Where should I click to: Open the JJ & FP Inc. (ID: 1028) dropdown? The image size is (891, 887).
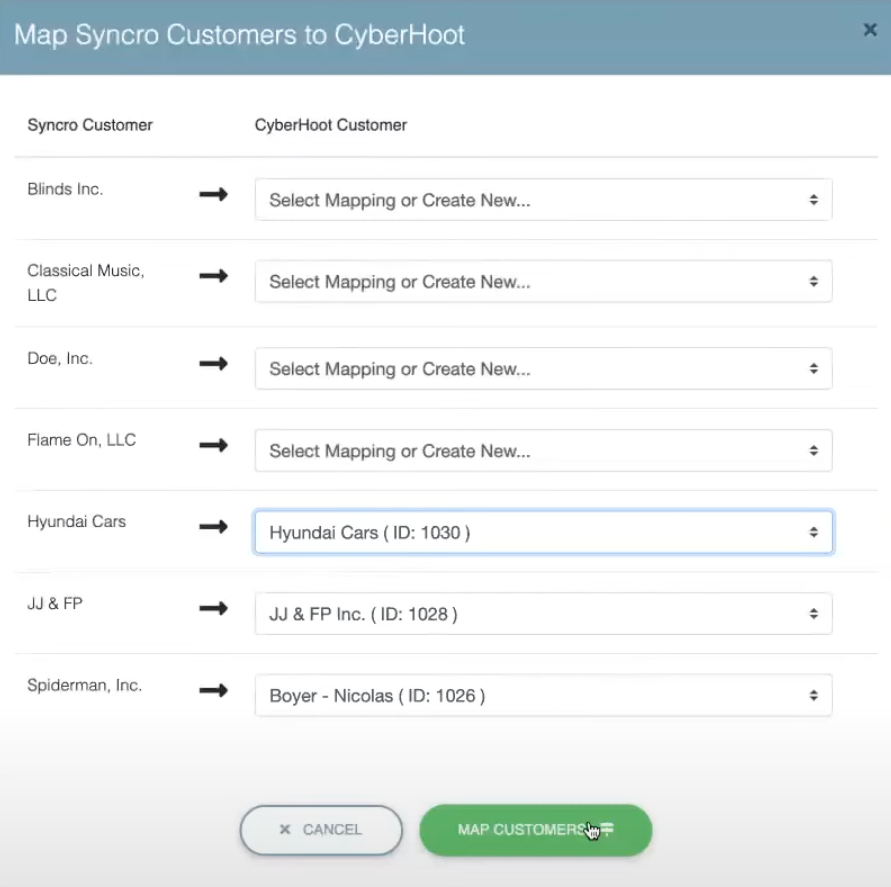pyautogui.click(x=543, y=614)
